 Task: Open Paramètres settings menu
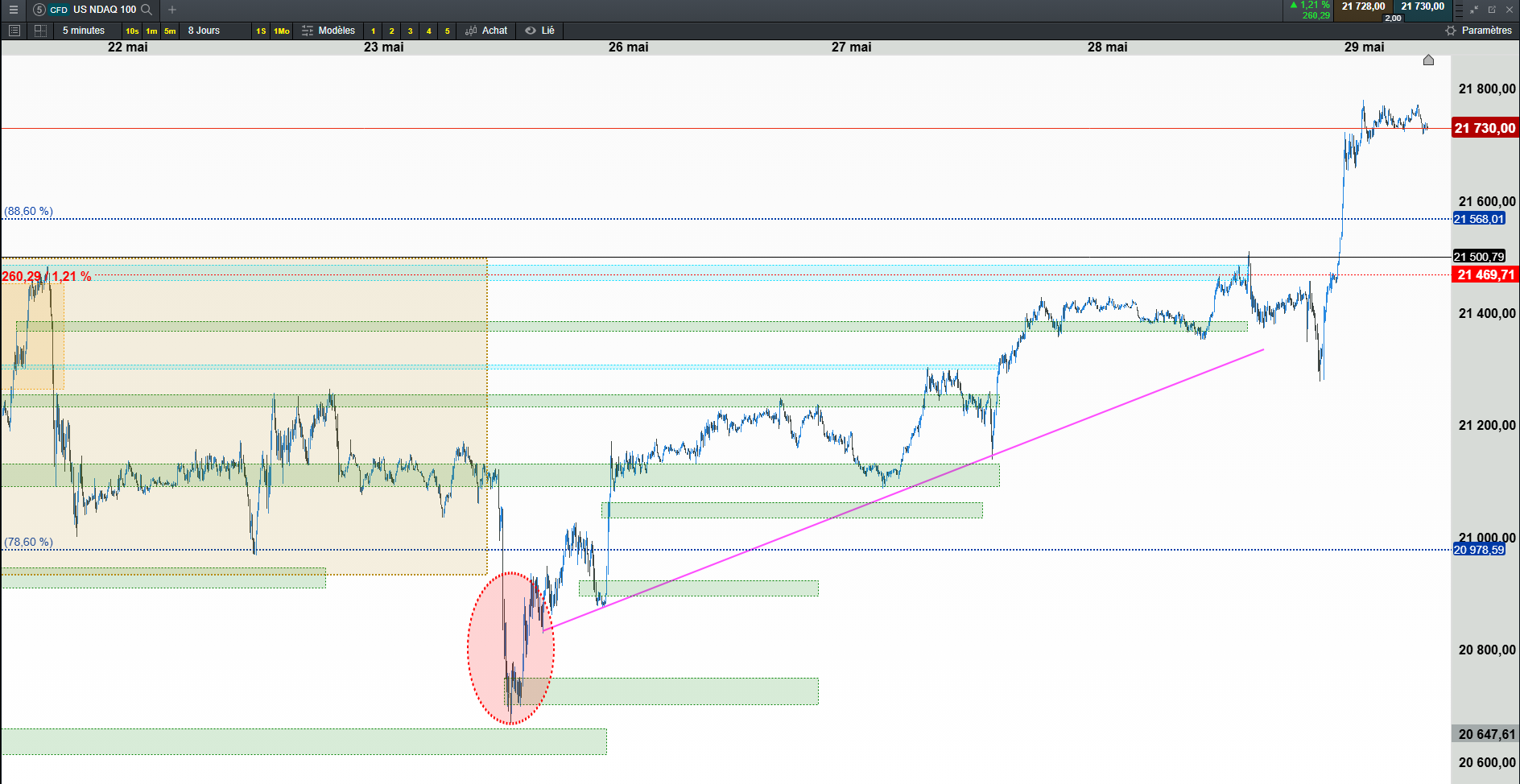click(x=1478, y=31)
